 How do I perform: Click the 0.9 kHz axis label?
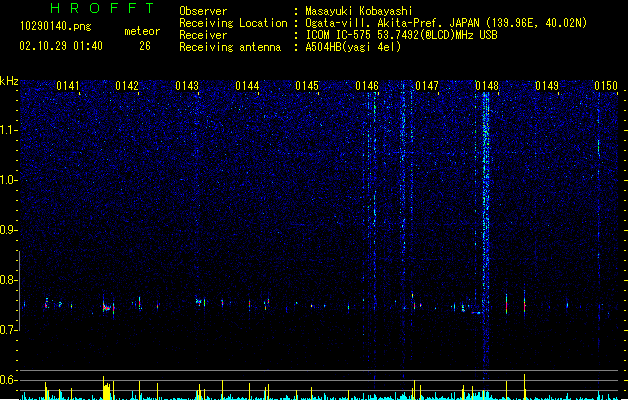(8, 230)
